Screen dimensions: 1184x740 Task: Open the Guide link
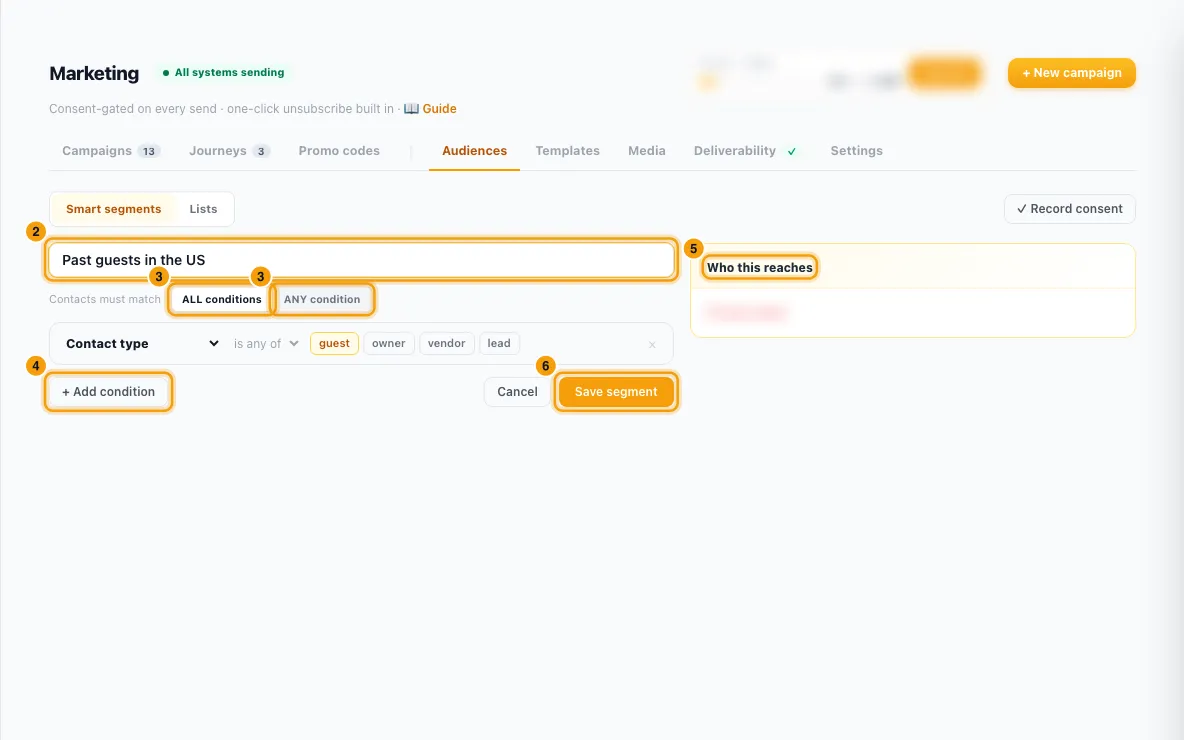(x=439, y=109)
